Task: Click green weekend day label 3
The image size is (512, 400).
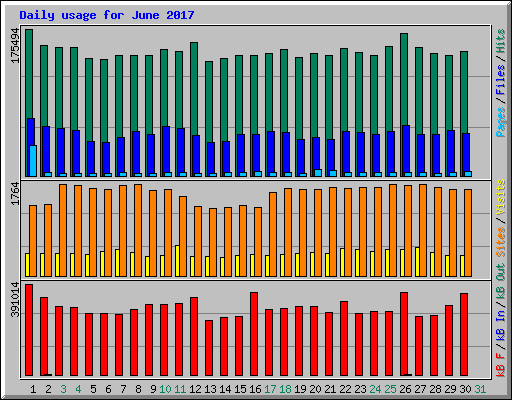Action: tap(63, 389)
